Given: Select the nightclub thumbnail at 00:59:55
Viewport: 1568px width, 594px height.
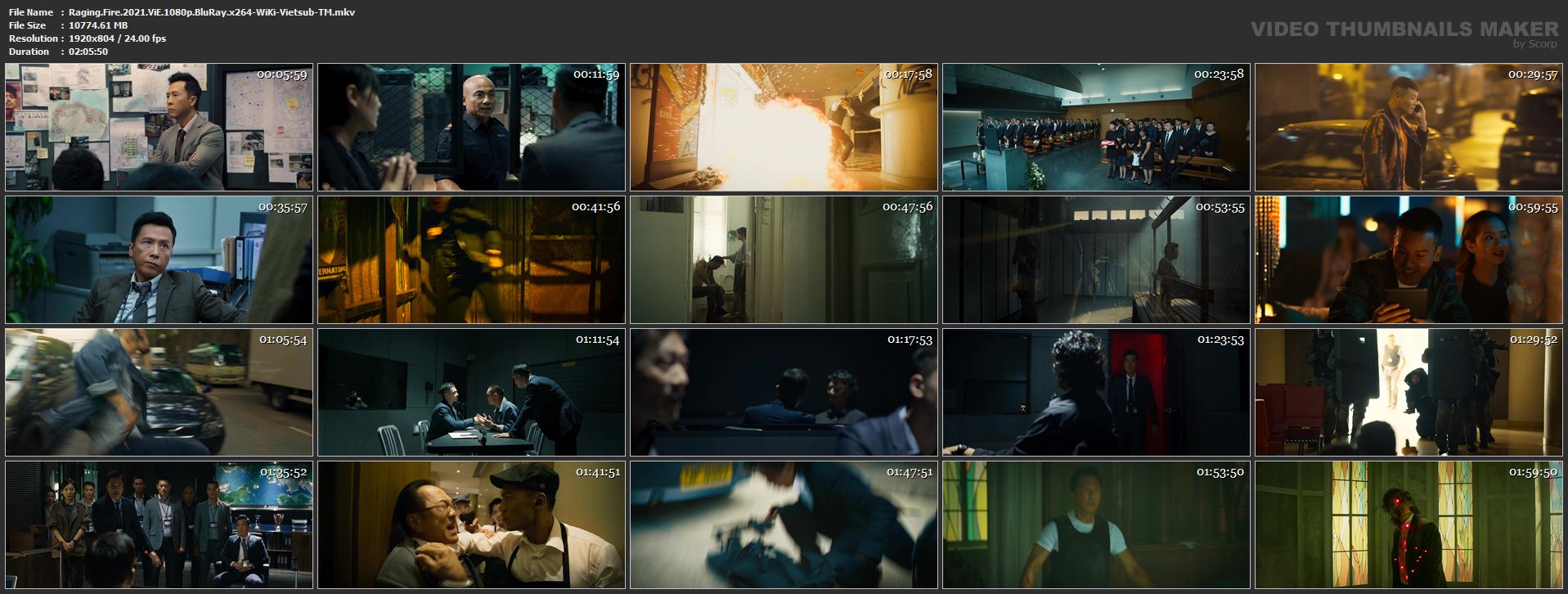Looking at the screenshot, I should pyautogui.click(x=1409, y=259).
